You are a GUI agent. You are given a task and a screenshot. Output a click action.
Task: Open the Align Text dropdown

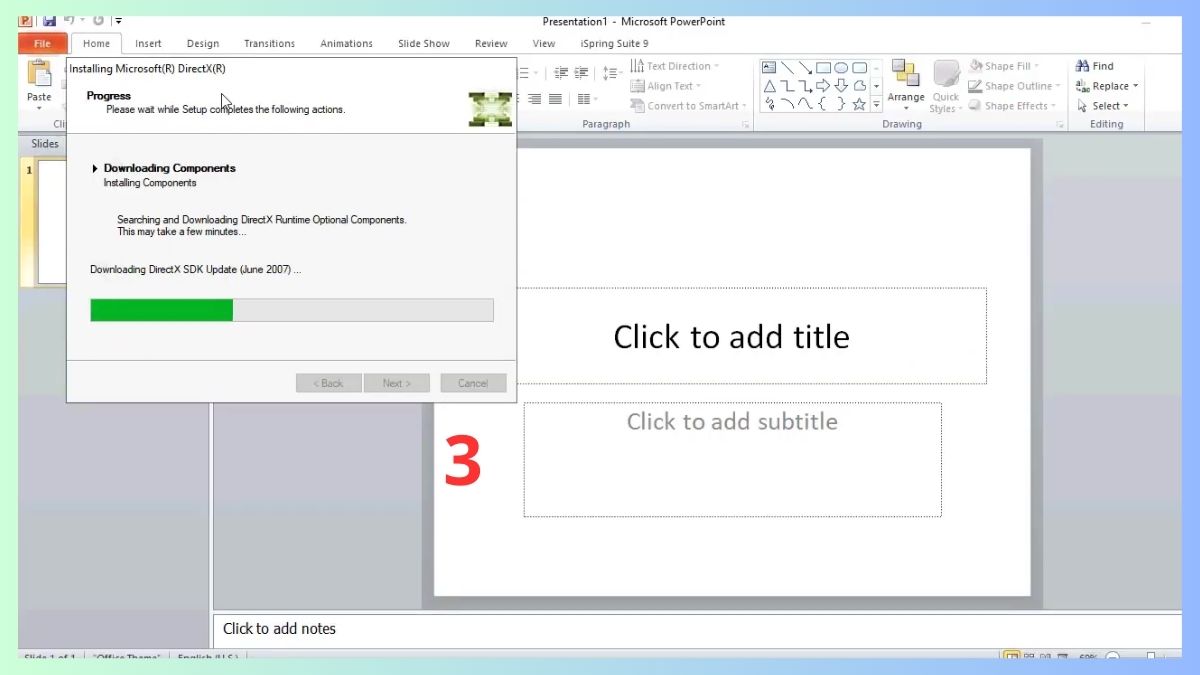(666, 86)
